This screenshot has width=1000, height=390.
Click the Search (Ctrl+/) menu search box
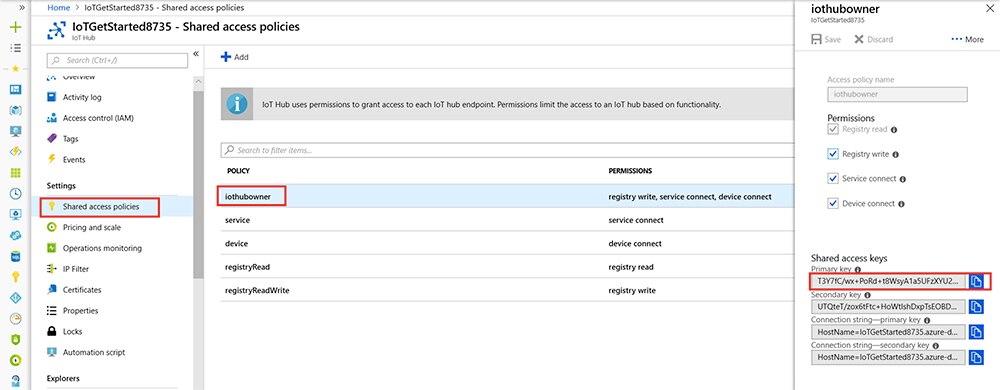(117, 61)
